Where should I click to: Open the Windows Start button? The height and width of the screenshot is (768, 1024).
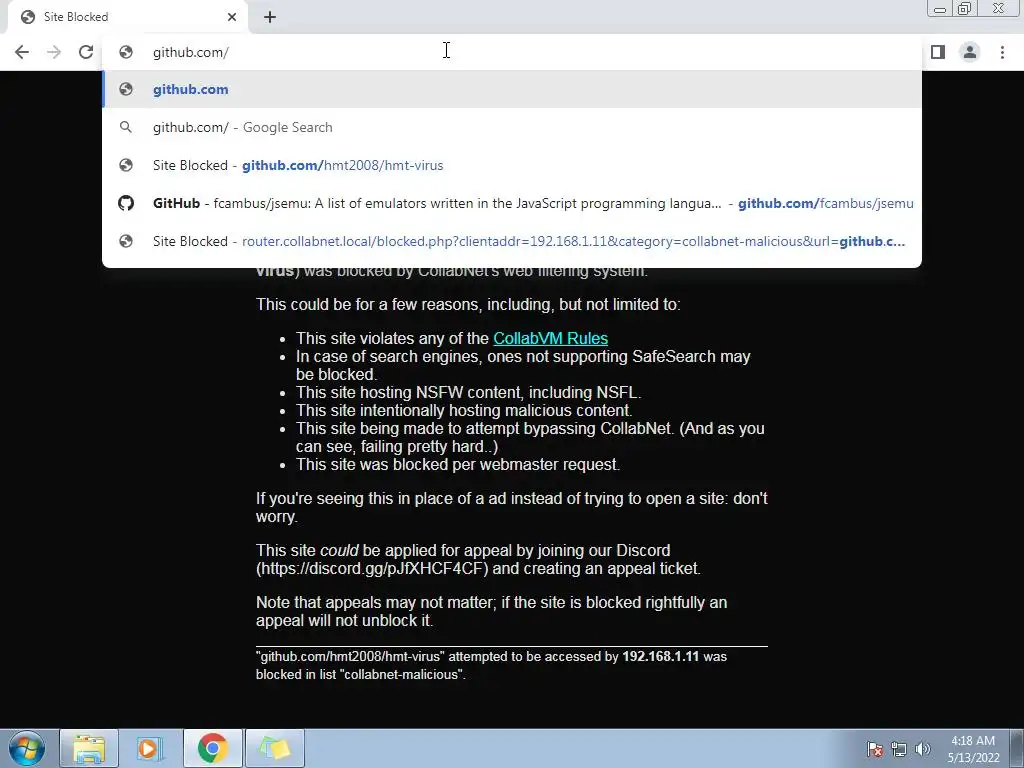(27, 748)
